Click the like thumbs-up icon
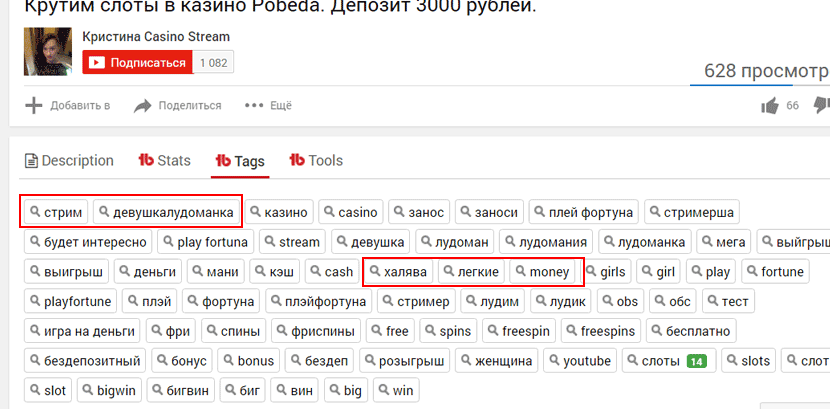This screenshot has width=830, height=409. coord(770,106)
